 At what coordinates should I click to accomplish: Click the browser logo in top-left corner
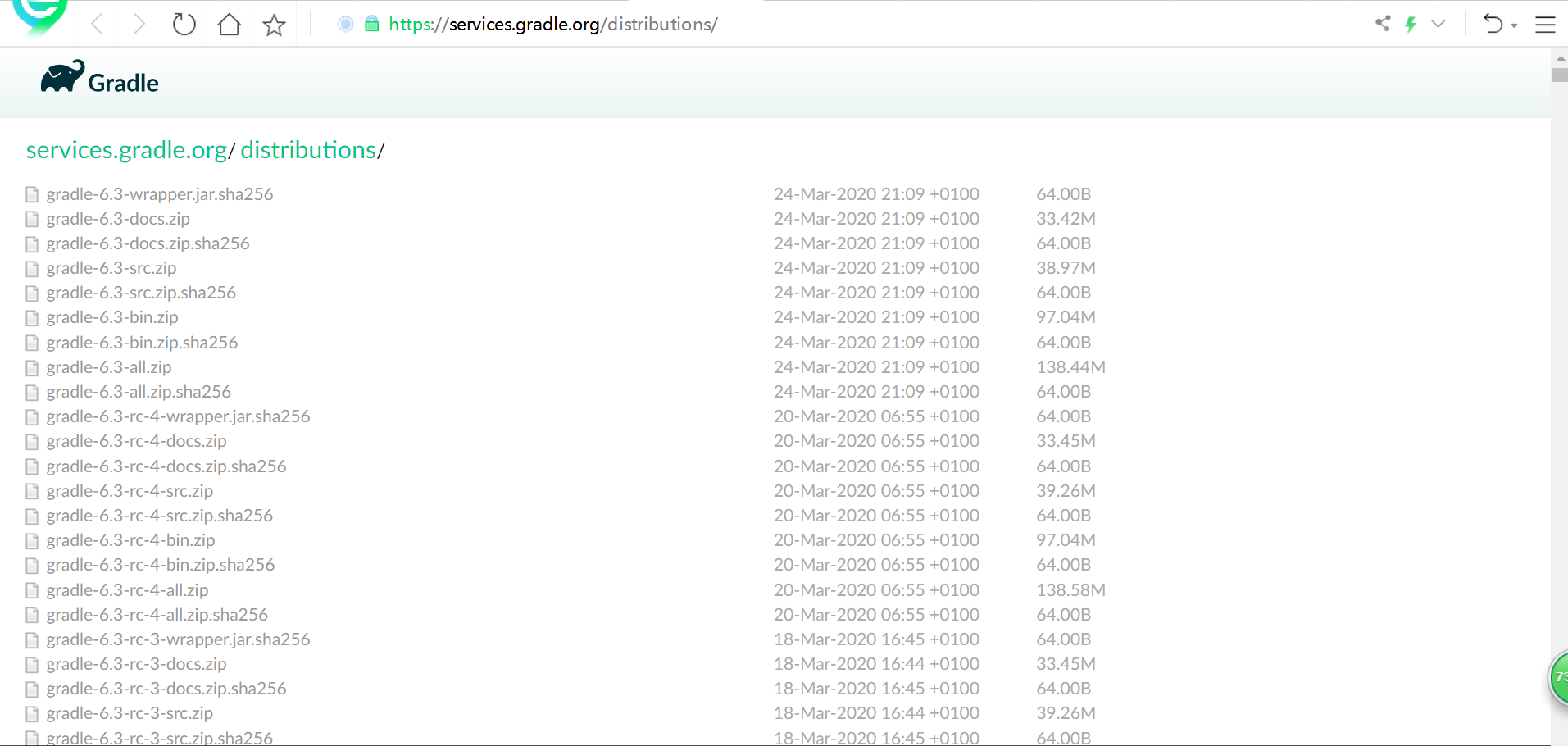tap(39, 16)
